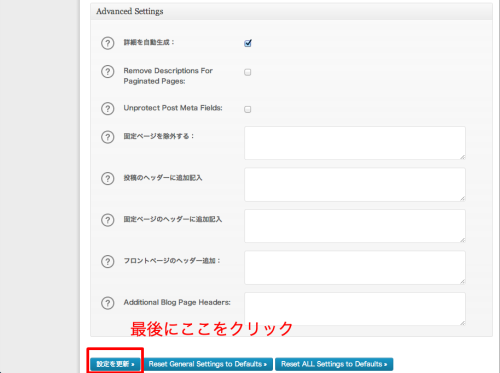Click Reset General Settings to Defaults

tap(208, 364)
